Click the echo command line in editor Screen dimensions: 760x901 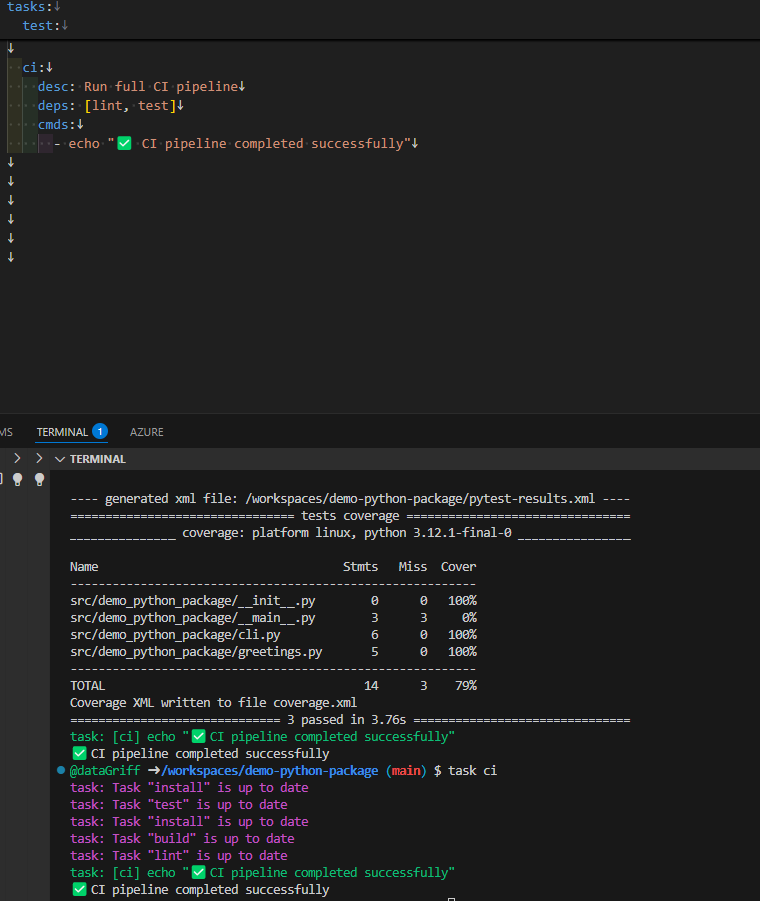click(x=232, y=144)
